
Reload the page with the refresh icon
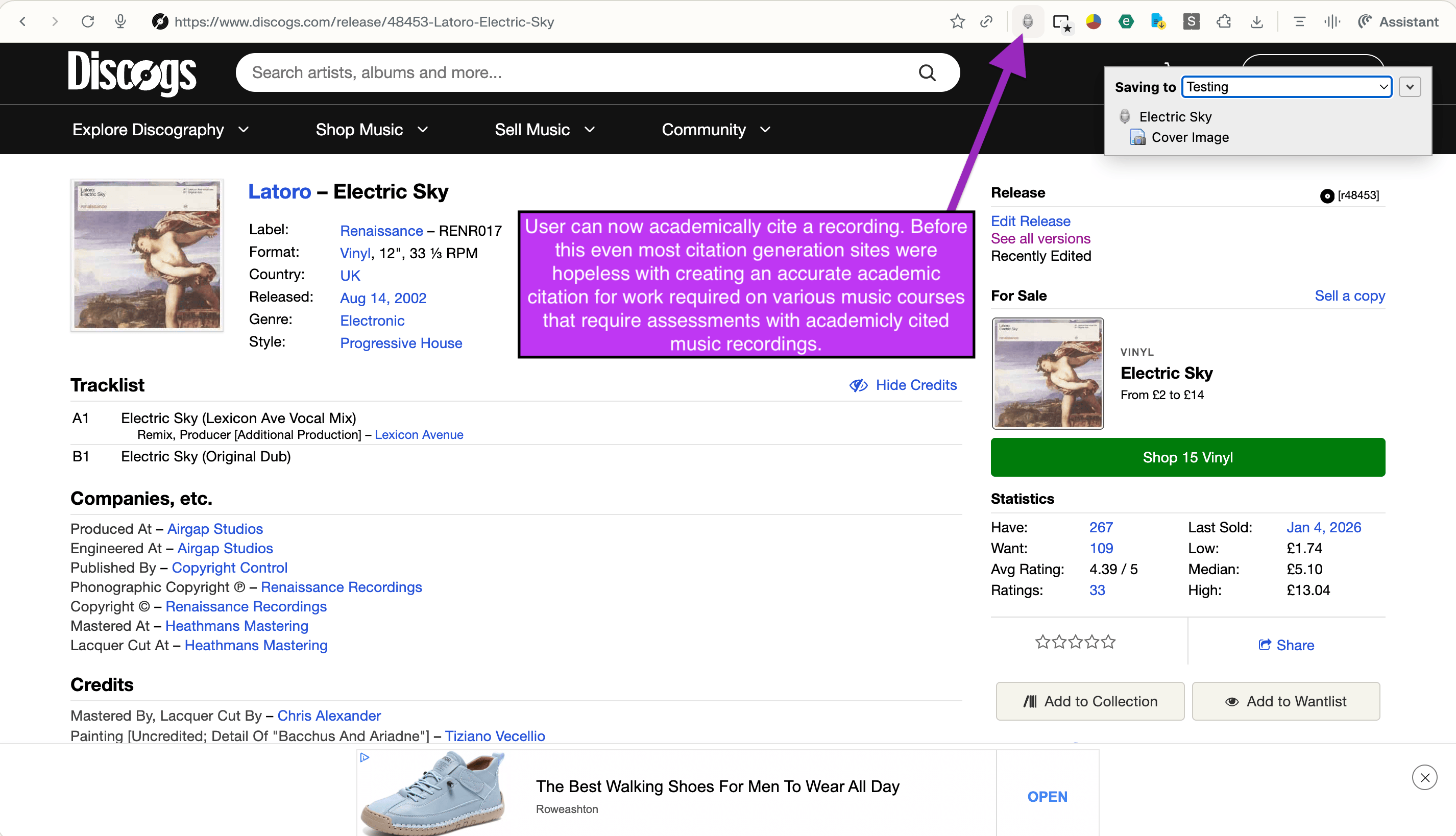87,22
